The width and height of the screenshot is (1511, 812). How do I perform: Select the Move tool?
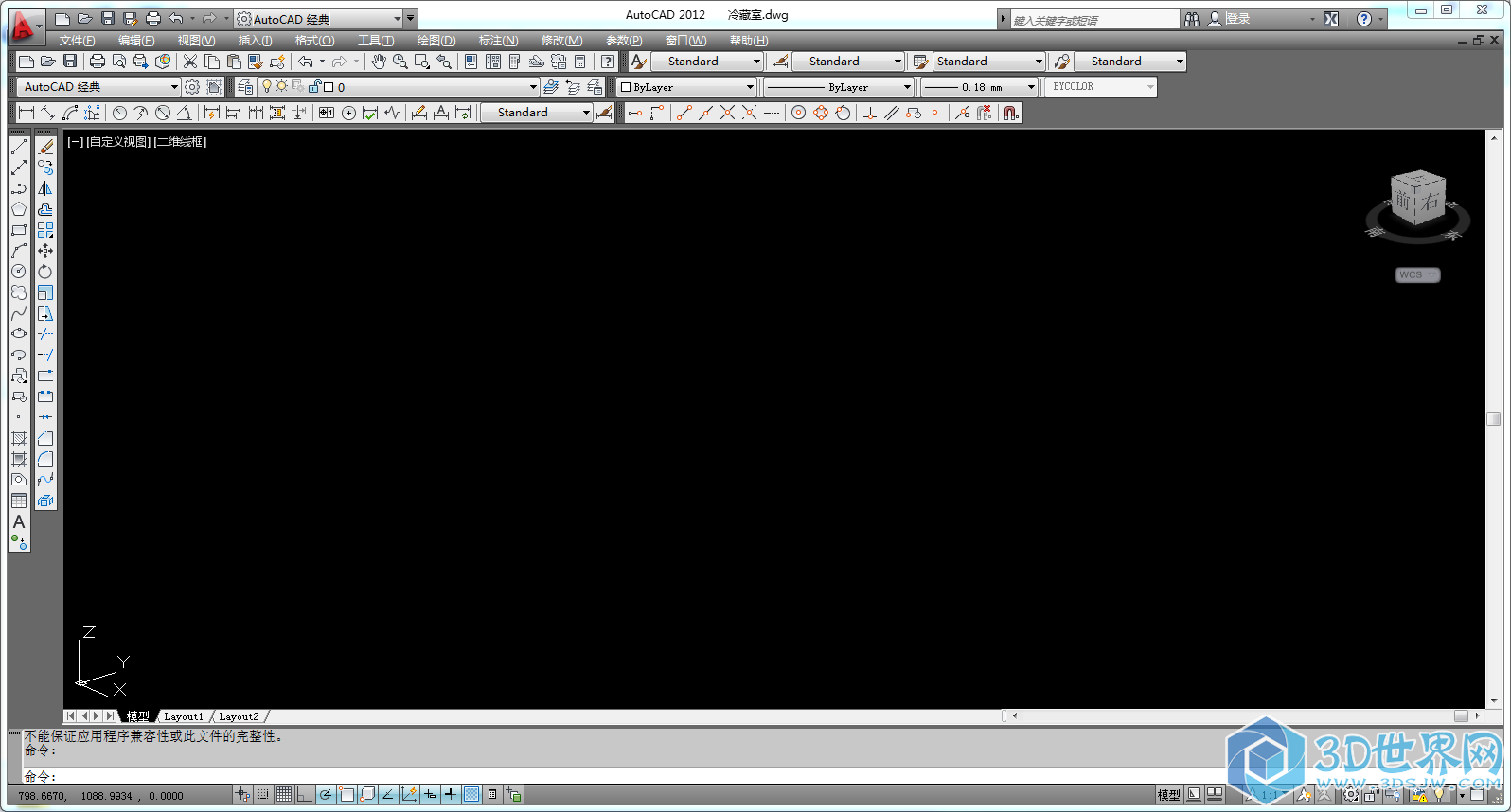pos(45,251)
